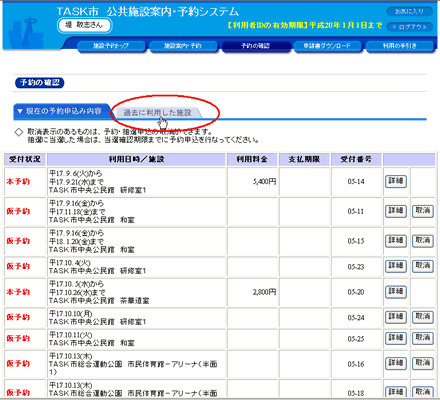Screen dimensions: 440x400
Task: Open the 利用の手引き navigation tab
Action: 400,46
